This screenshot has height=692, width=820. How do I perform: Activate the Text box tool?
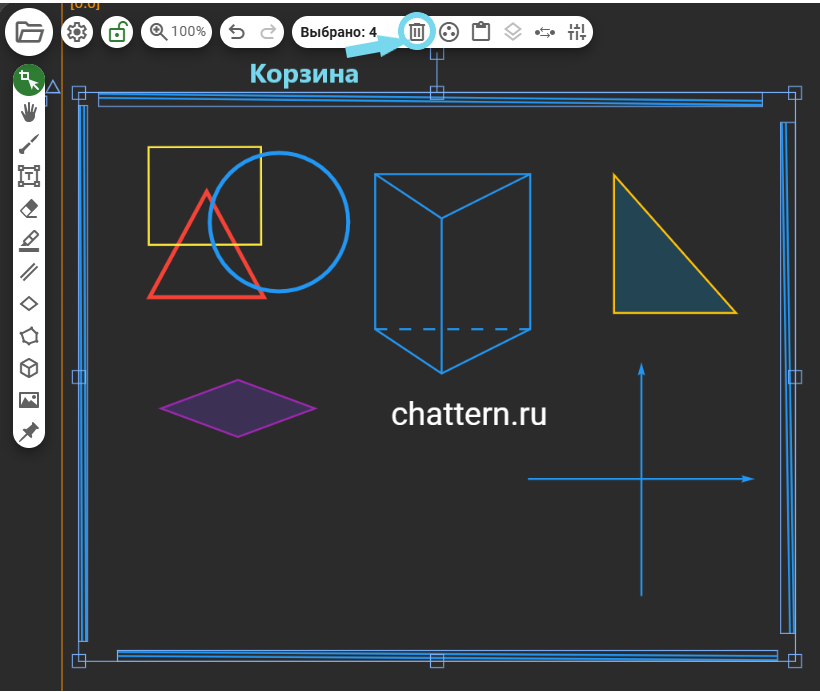[29, 176]
